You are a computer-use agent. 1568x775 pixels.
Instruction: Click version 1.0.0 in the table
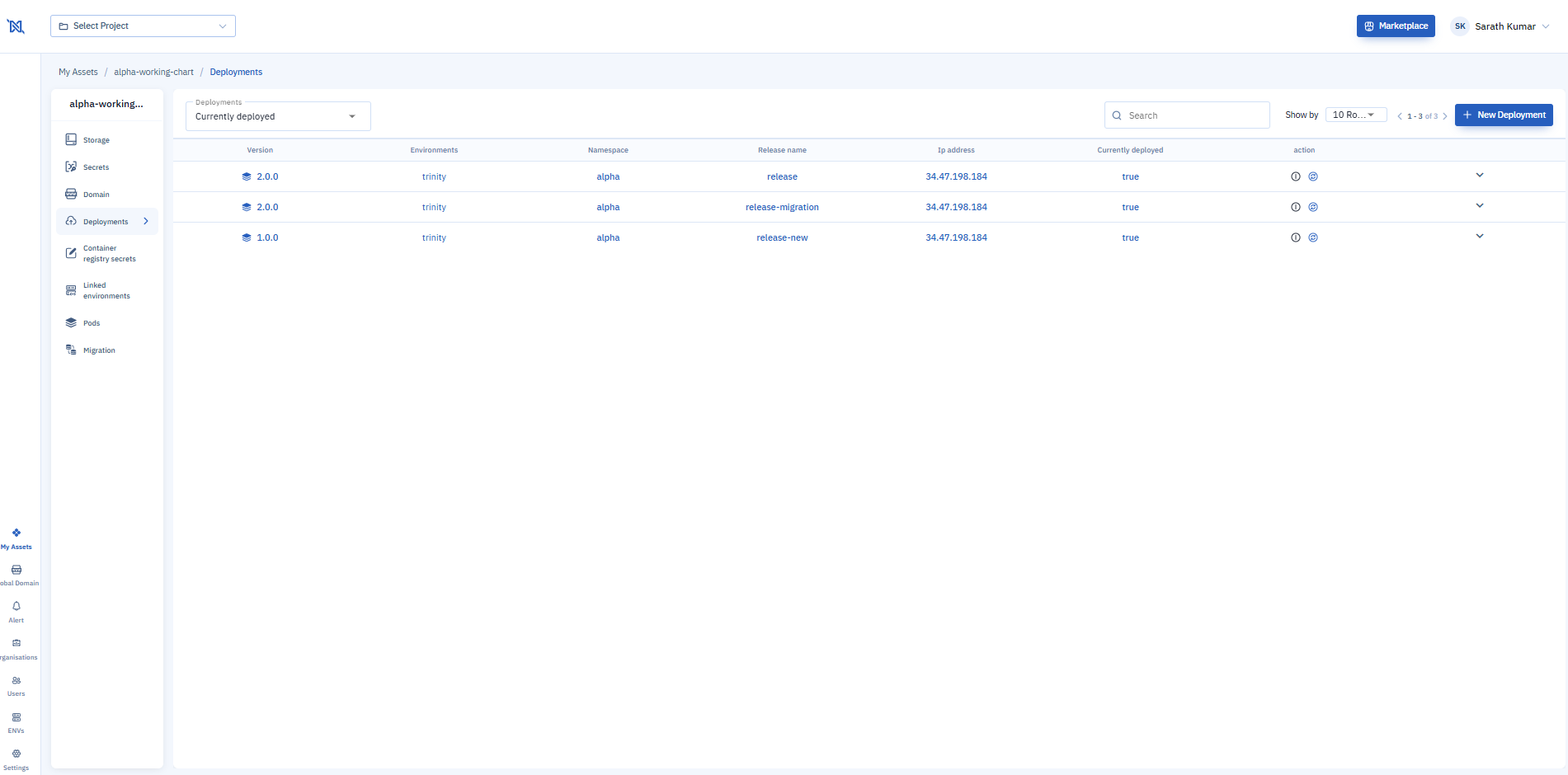click(267, 237)
